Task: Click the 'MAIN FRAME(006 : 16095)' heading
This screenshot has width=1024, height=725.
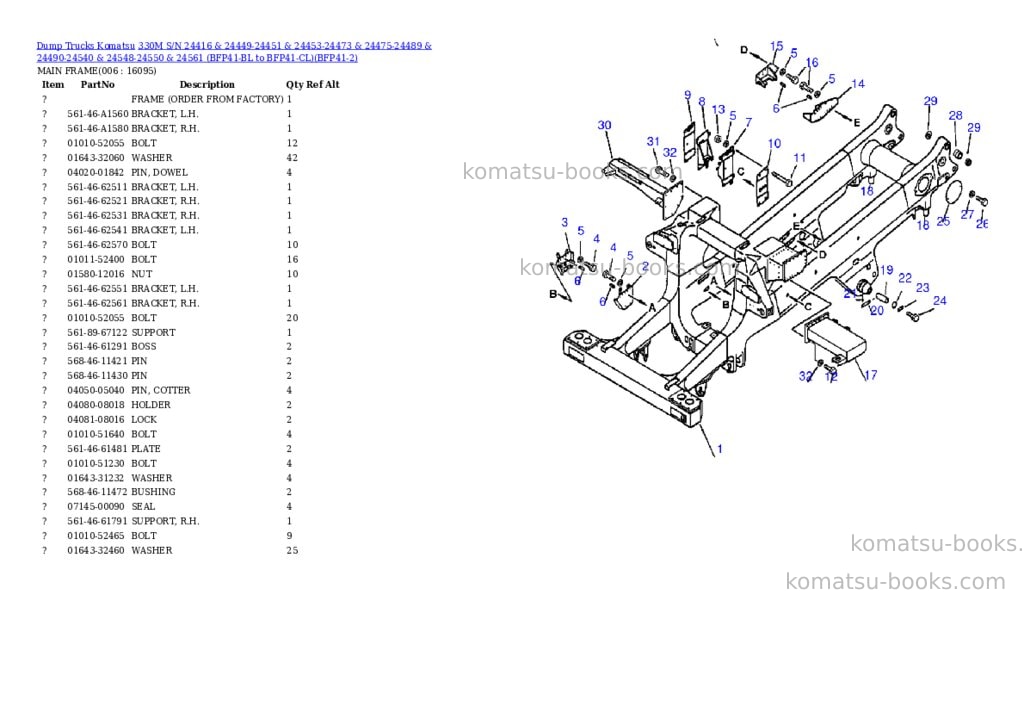Action: pyautogui.click(x=97, y=71)
